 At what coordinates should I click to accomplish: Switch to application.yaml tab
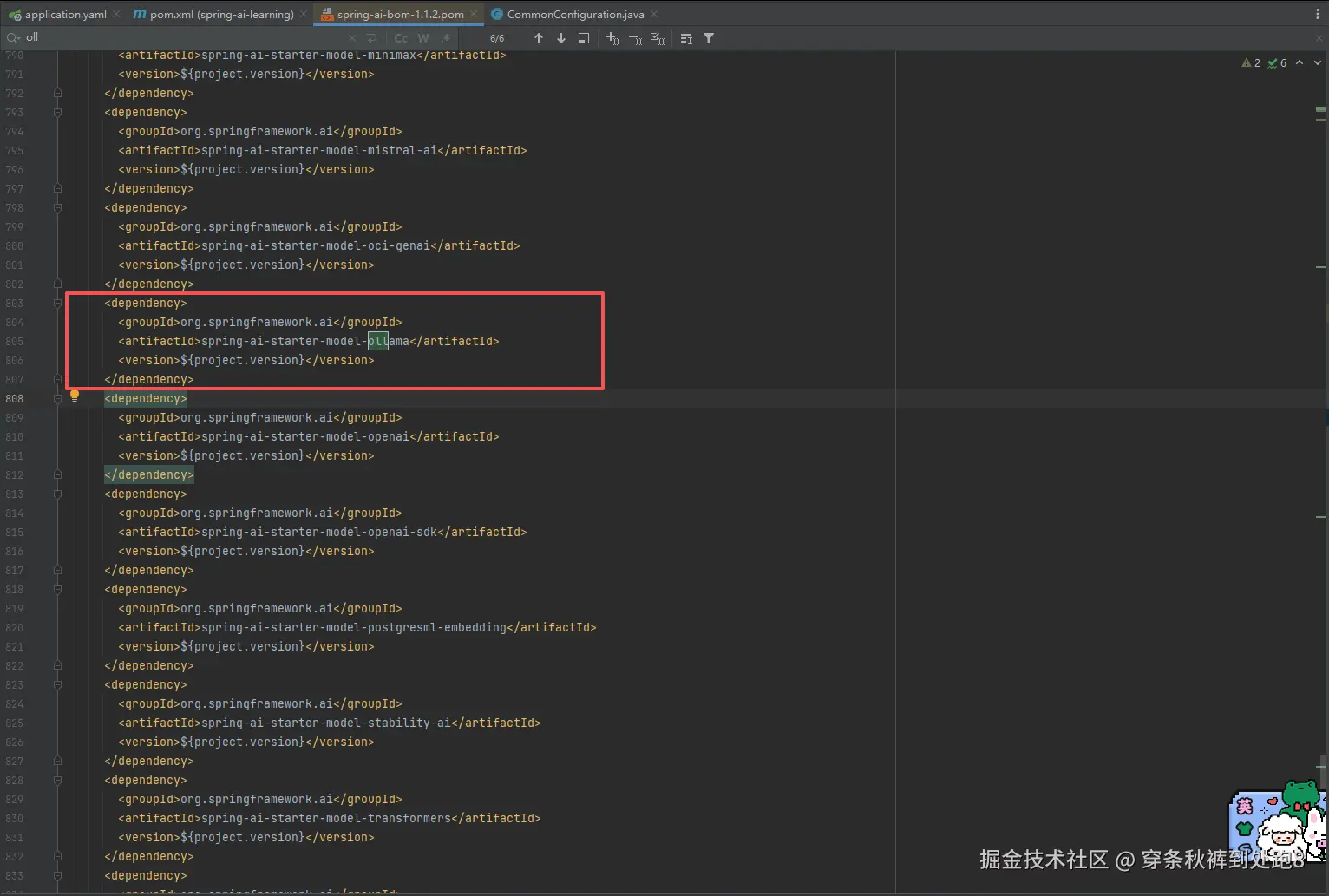65,14
